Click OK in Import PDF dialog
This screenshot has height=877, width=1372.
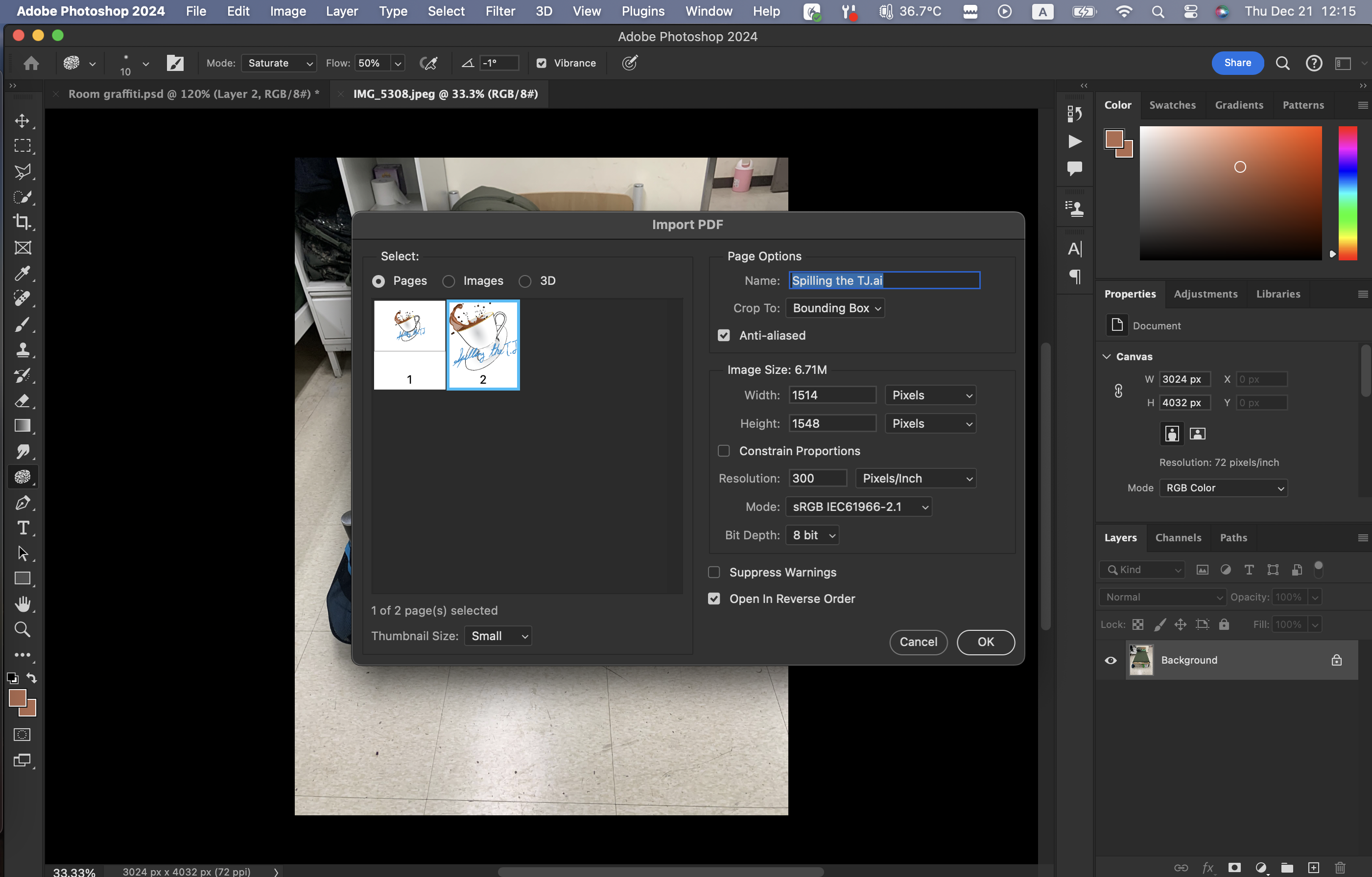pyautogui.click(x=985, y=642)
